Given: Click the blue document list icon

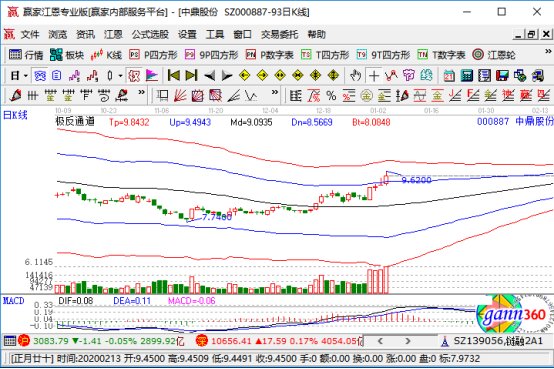Looking at the screenshot, I should click(x=57, y=76).
